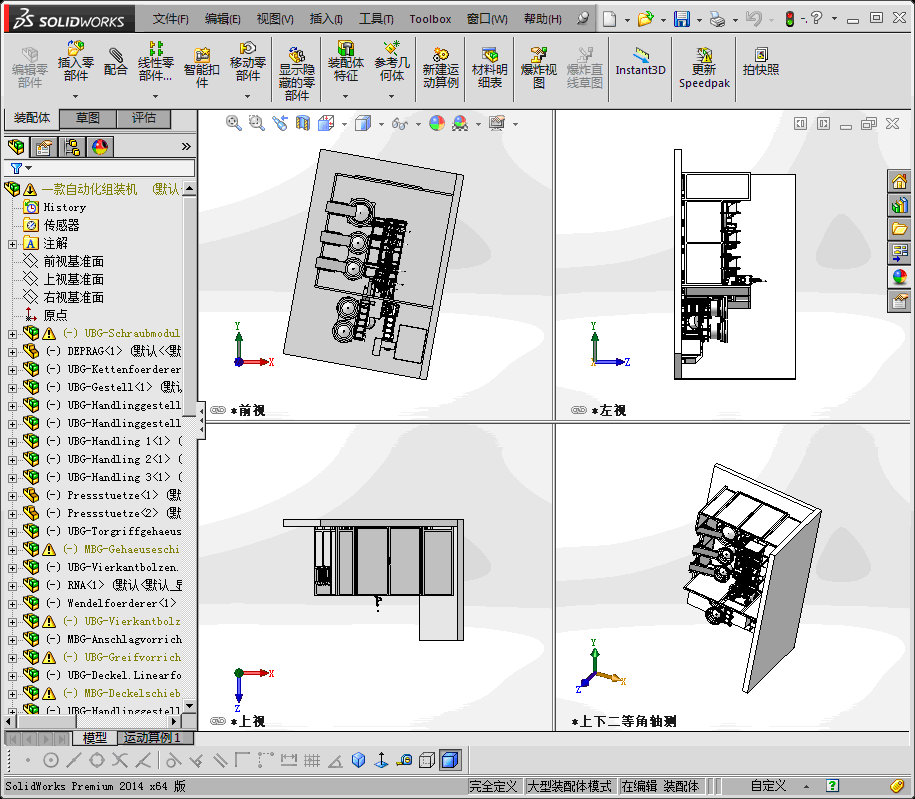Click Edit Appearance color ball icon

[x=436, y=123]
